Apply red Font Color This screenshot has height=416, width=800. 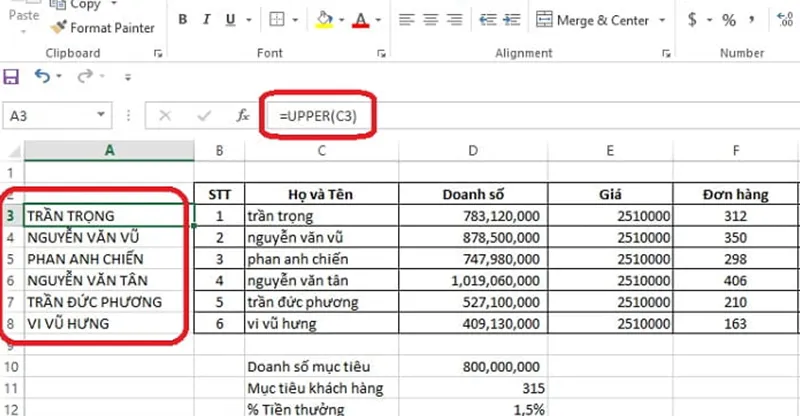(x=361, y=20)
